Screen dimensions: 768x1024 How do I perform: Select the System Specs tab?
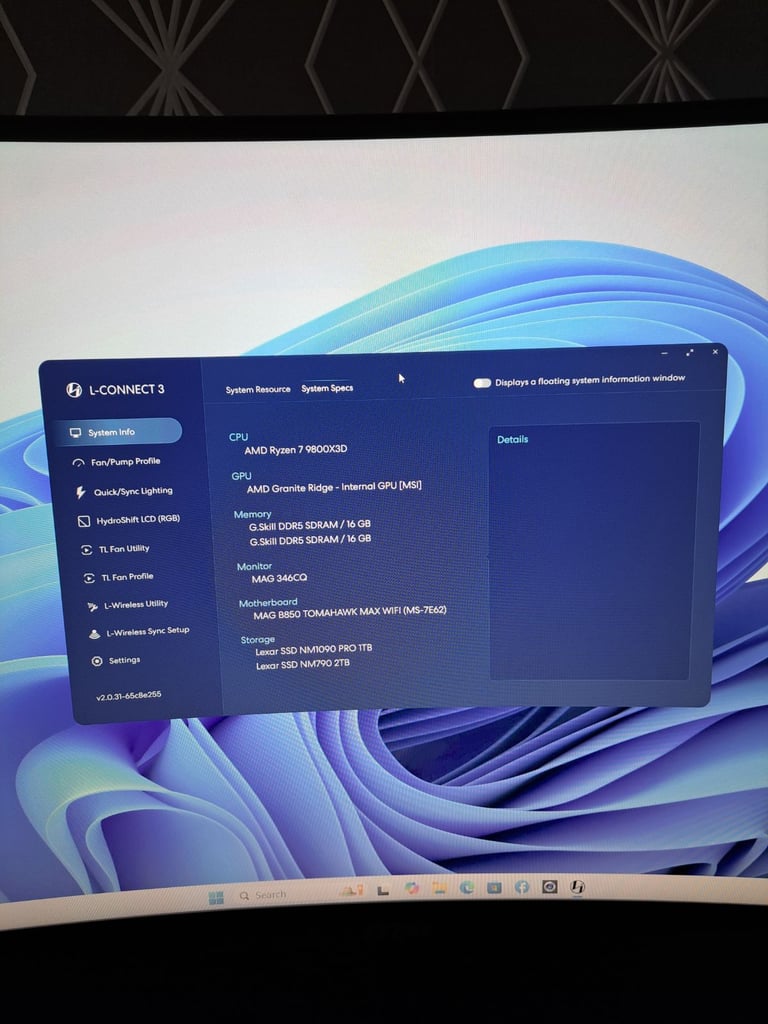(x=327, y=388)
